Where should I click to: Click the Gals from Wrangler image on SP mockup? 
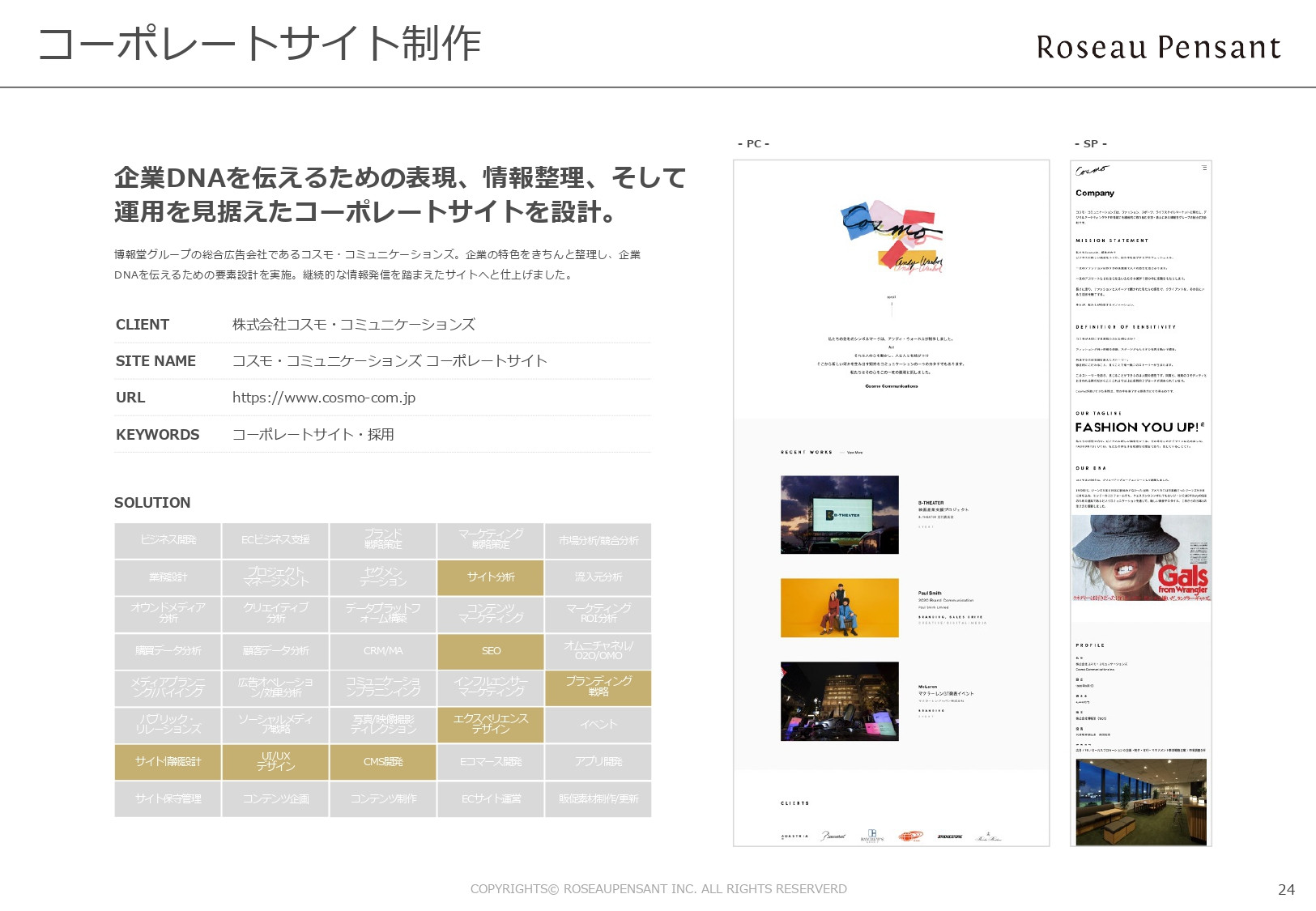pyautogui.click(x=1143, y=556)
